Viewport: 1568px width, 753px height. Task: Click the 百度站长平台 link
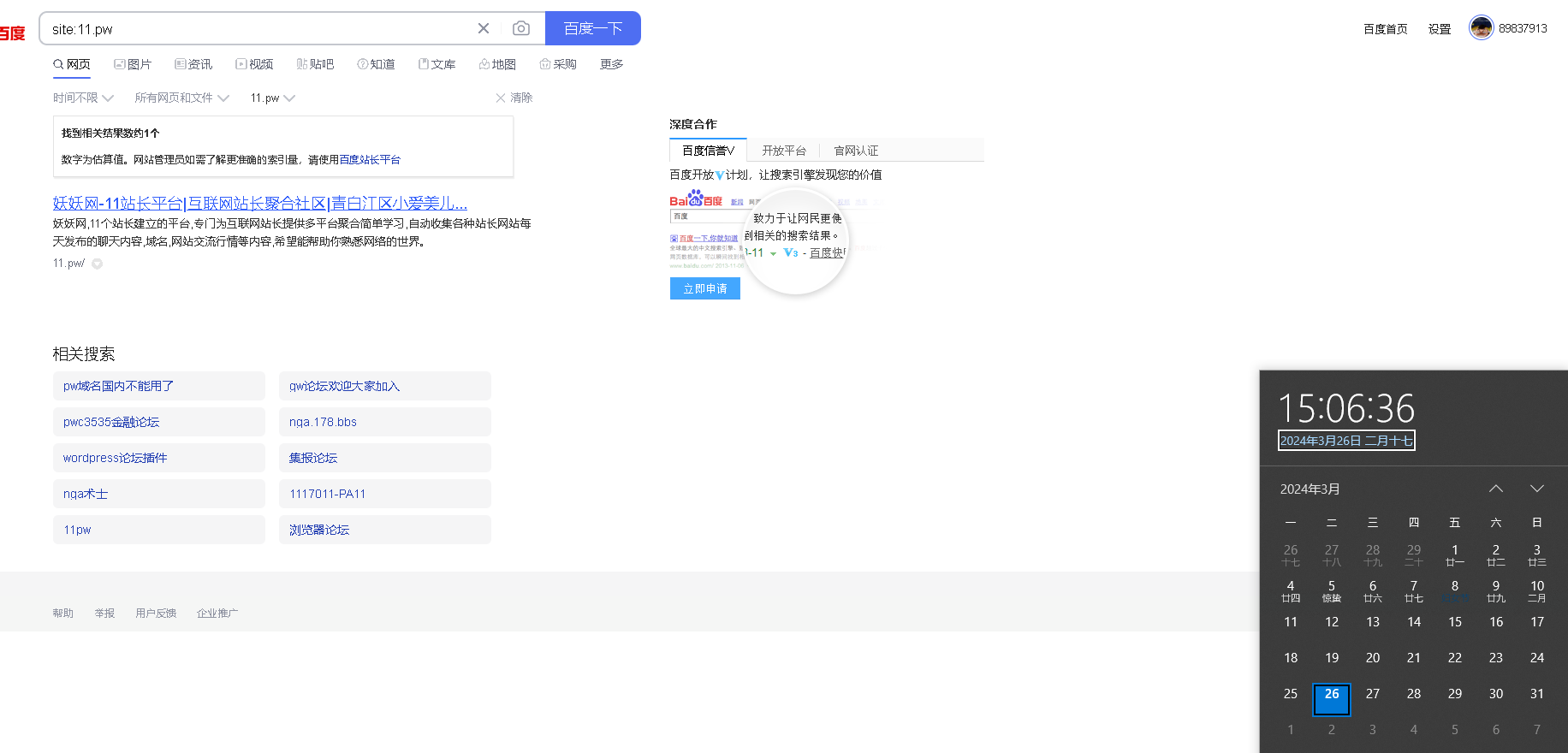point(370,160)
